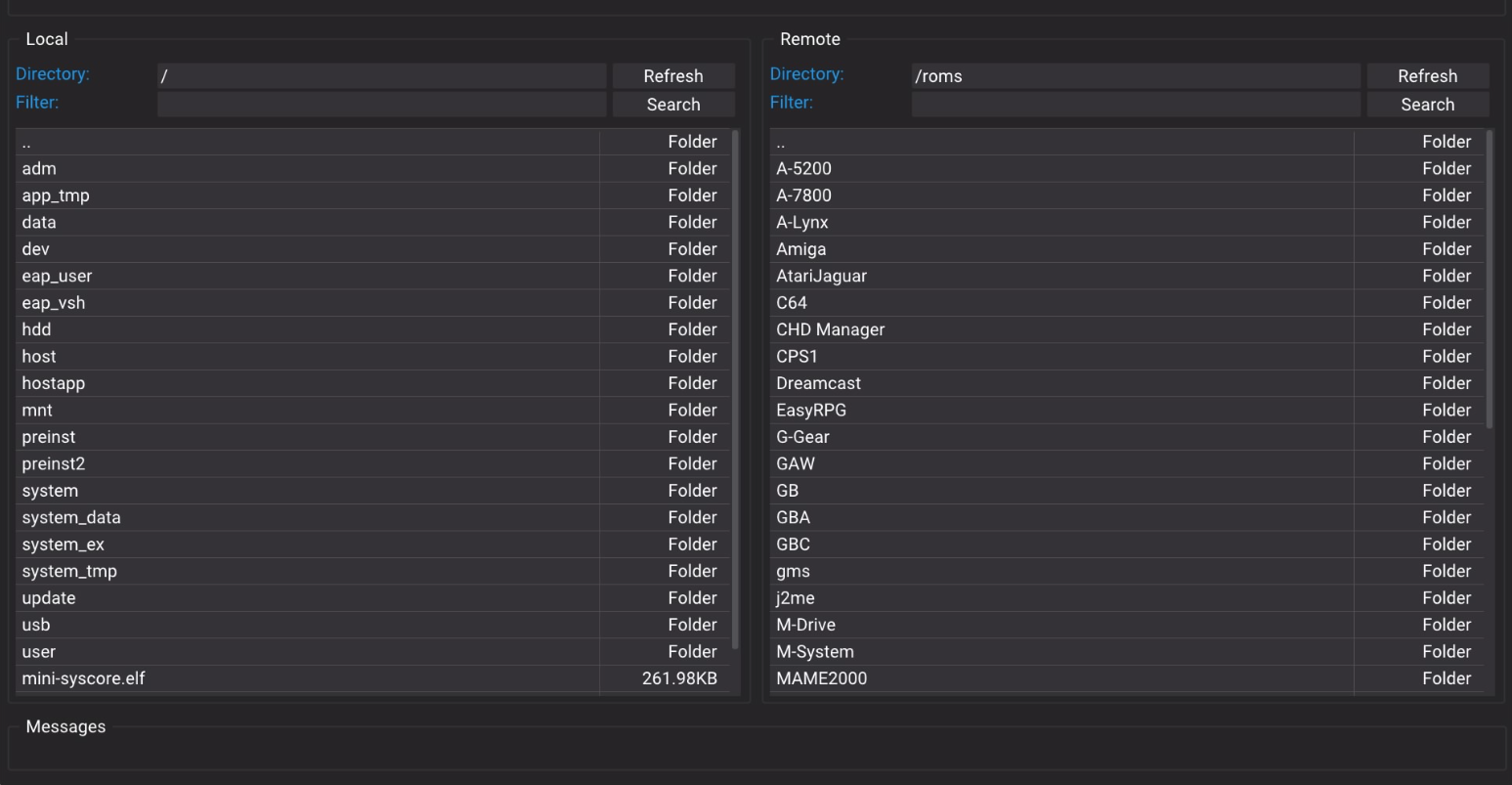Select the 'Amiga' folder in Remote
Image resolution: width=1512 pixels, height=785 pixels.
[1128, 249]
